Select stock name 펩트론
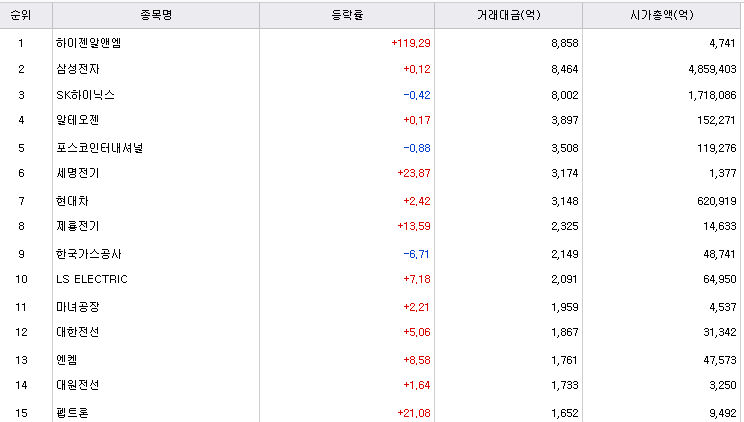The height and width of the screenshot is (422, 744). tap(72, 413)
